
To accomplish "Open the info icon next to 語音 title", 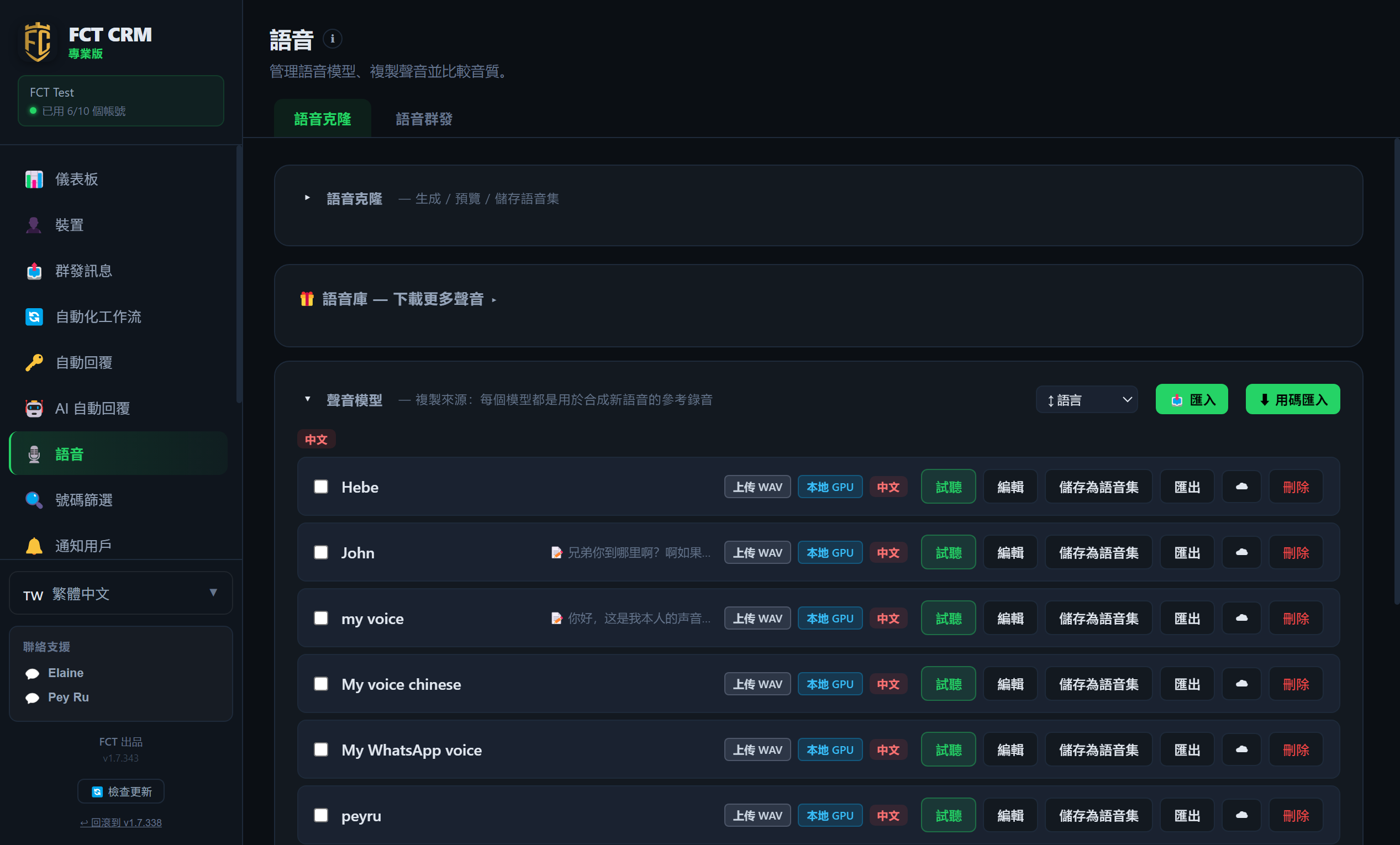I will [x=333, y=39].
